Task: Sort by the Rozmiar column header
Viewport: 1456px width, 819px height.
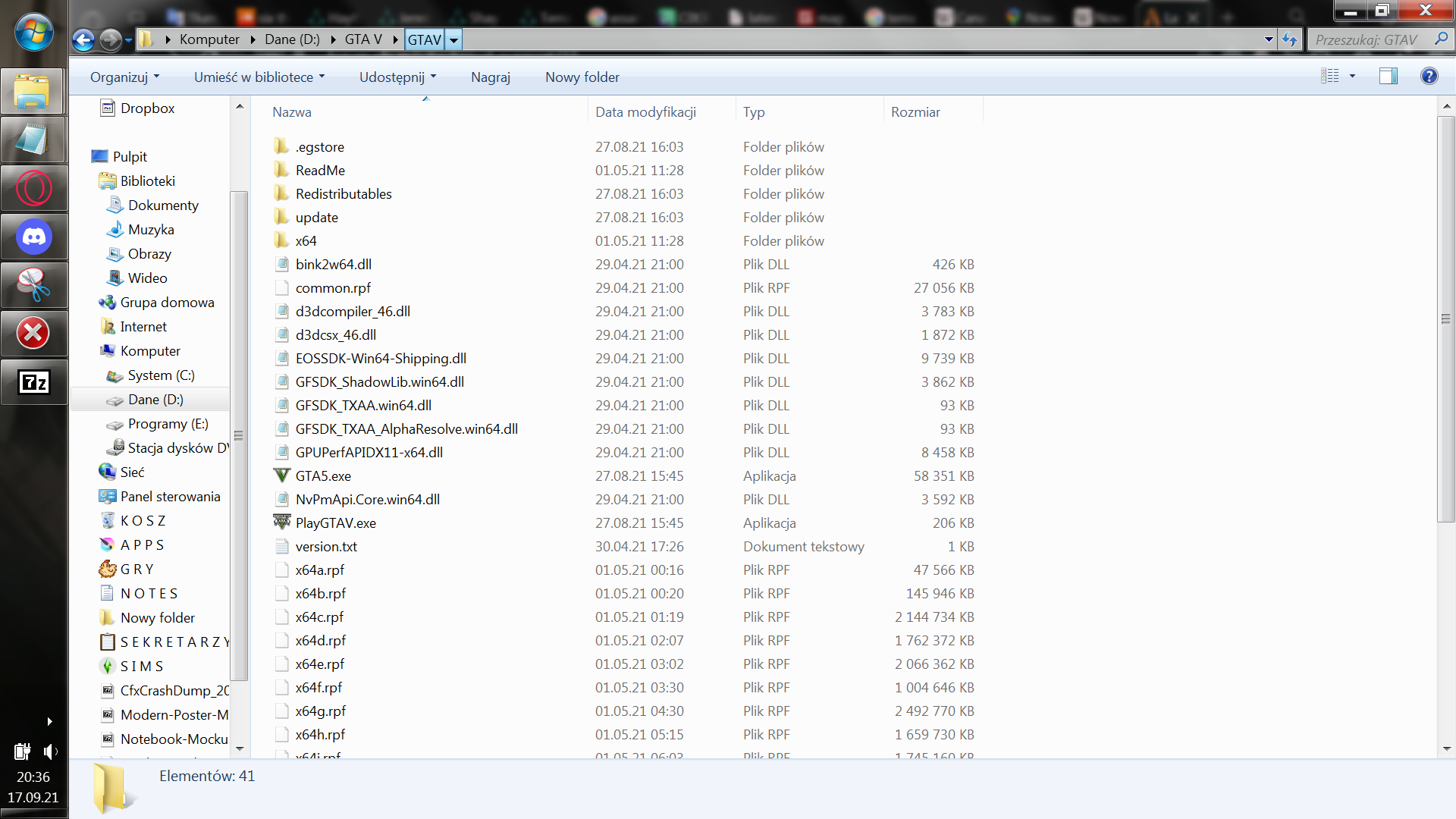Action: click(x=915, y=111)
